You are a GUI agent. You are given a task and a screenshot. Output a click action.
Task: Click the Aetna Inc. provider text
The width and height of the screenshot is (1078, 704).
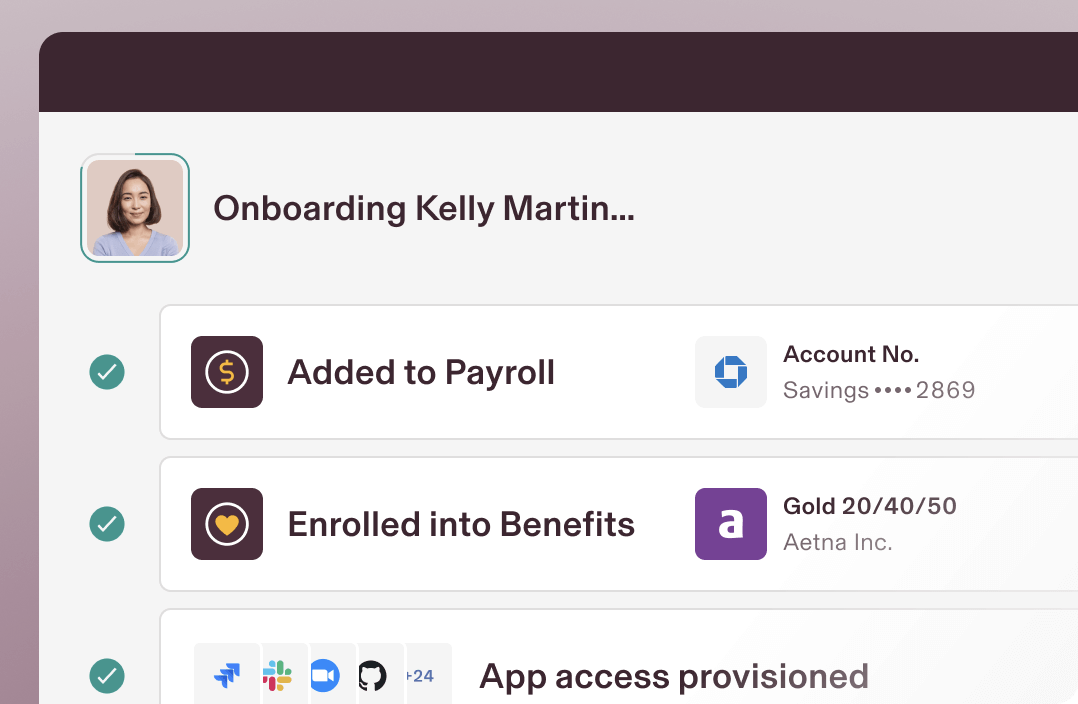[838, 542]
